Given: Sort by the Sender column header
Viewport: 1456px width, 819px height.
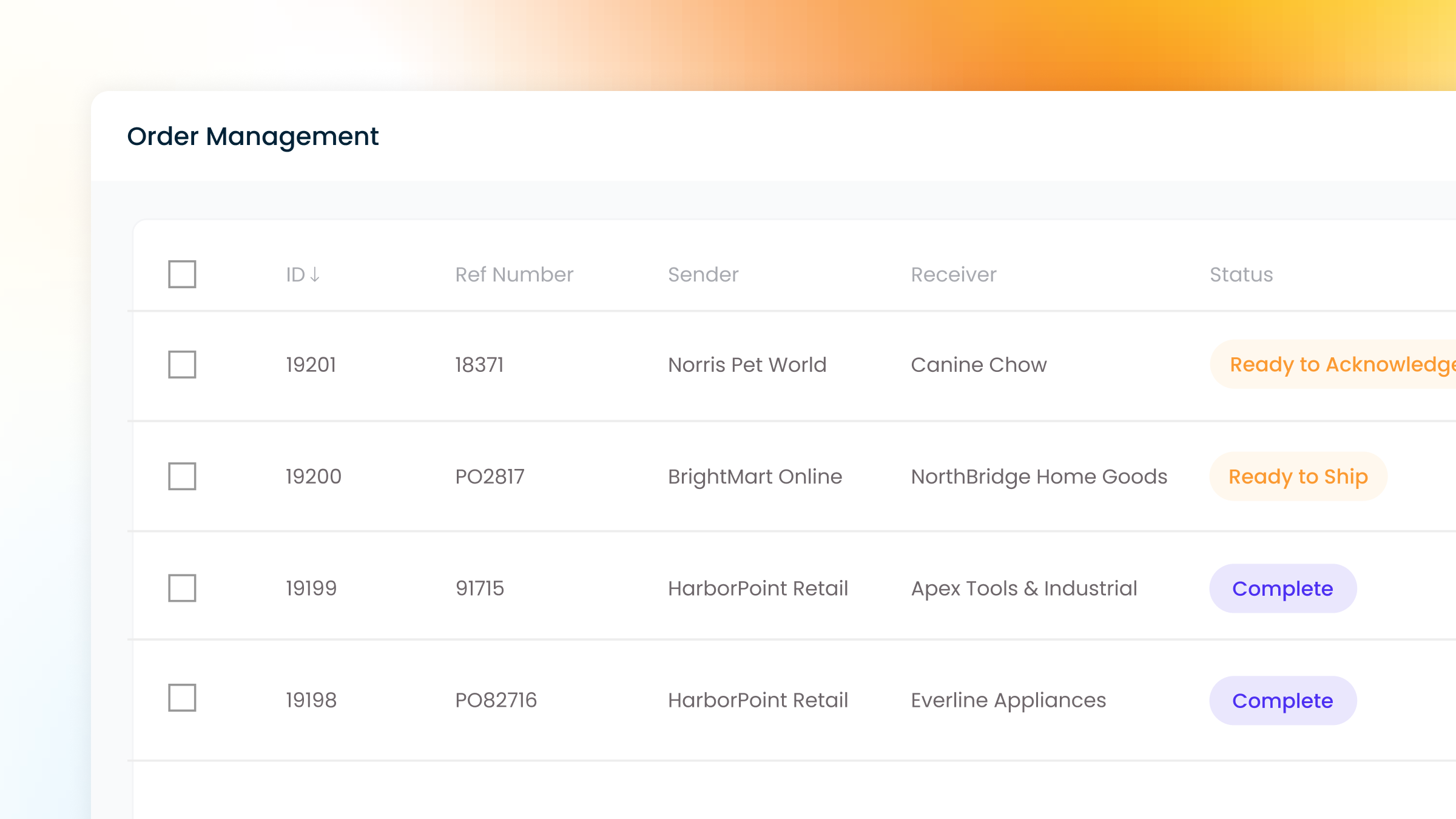Looking at the screenshot, I should 703,275.
